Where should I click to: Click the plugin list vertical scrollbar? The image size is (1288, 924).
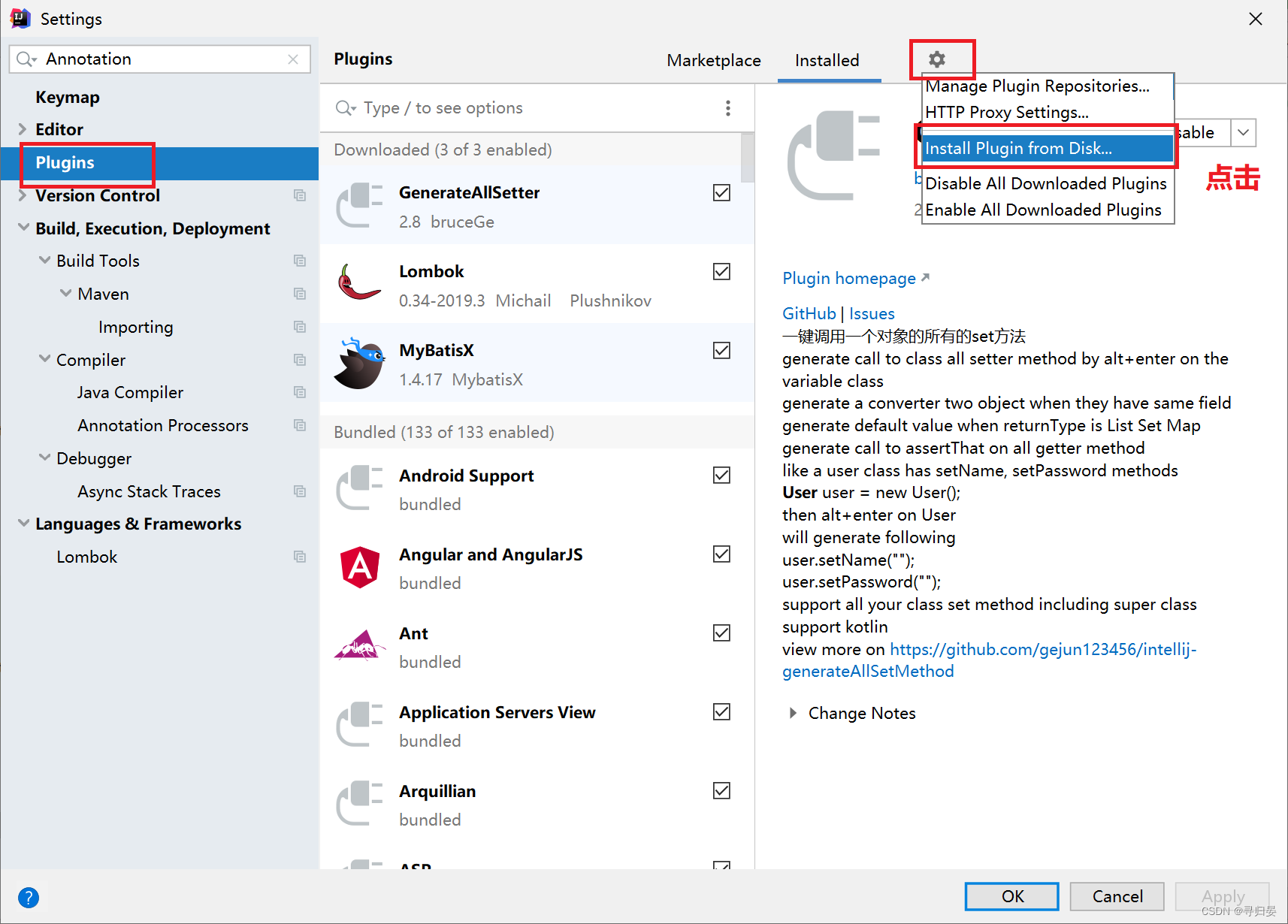747,158
